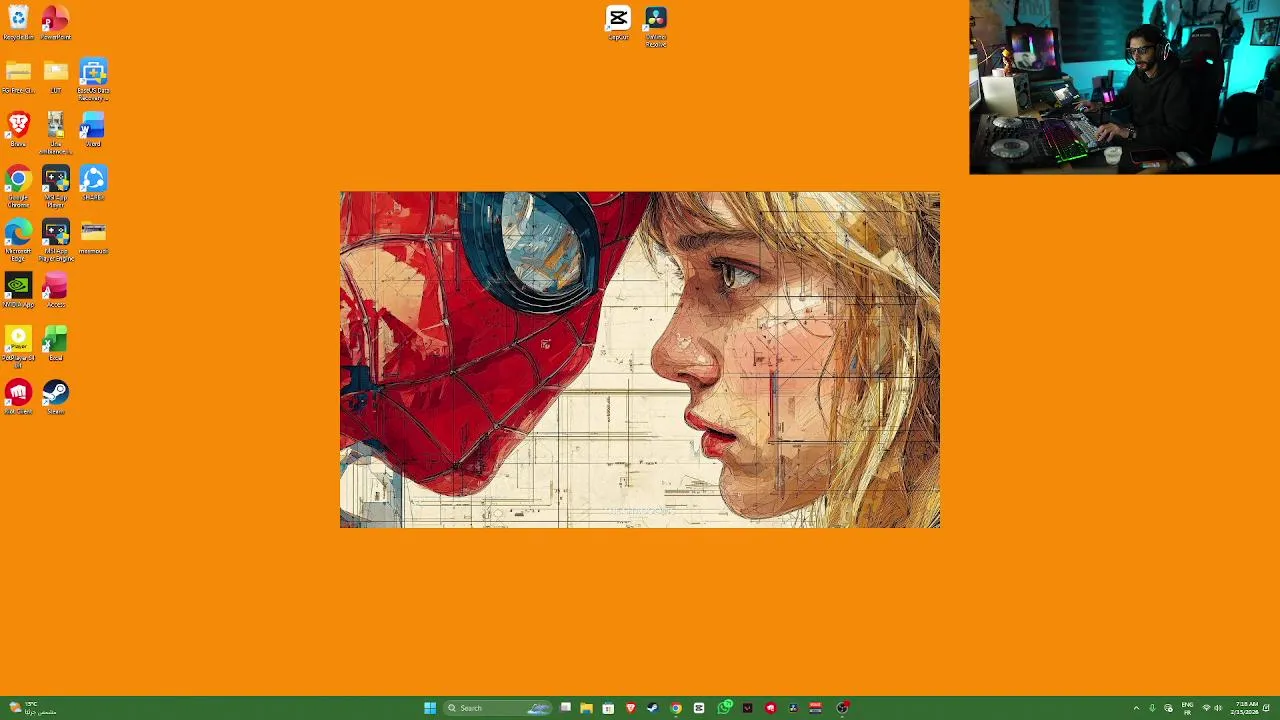This screenshot has width=1280, height=720.
Task: Launch Access from the desktop
Action: [56, 291]
